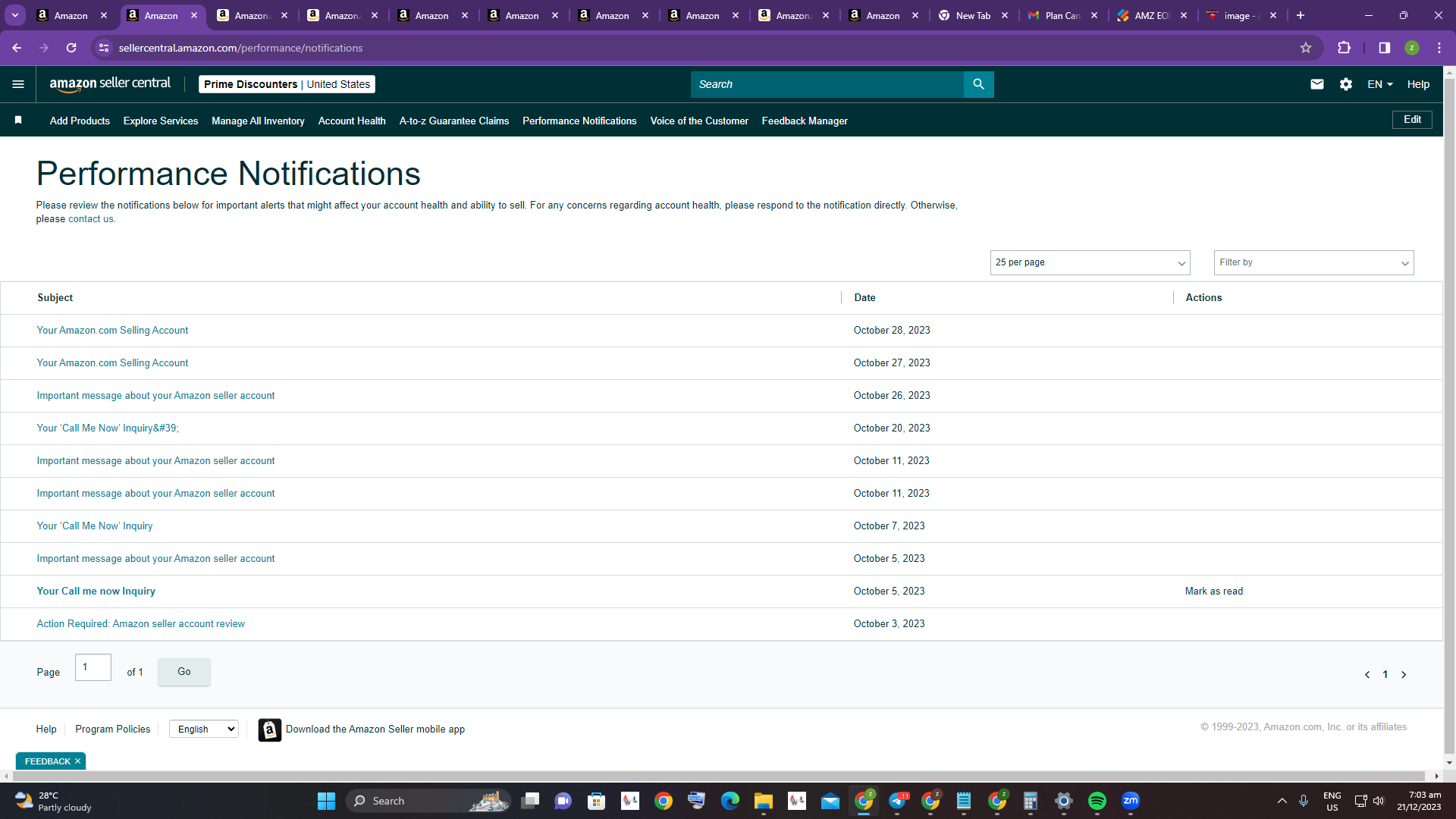Image resolution: width=1456 pixels, height=819 pixels.
Task: Click the Go pagination button
Action: pyautogui.click(x=184, y=672)
